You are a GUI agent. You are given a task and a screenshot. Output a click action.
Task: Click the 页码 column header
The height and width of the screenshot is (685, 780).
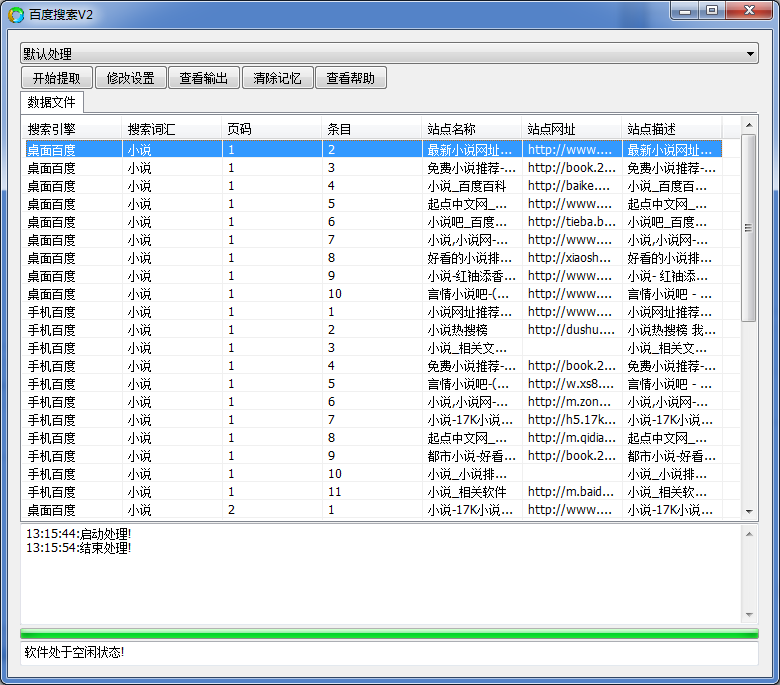(271, 129)
